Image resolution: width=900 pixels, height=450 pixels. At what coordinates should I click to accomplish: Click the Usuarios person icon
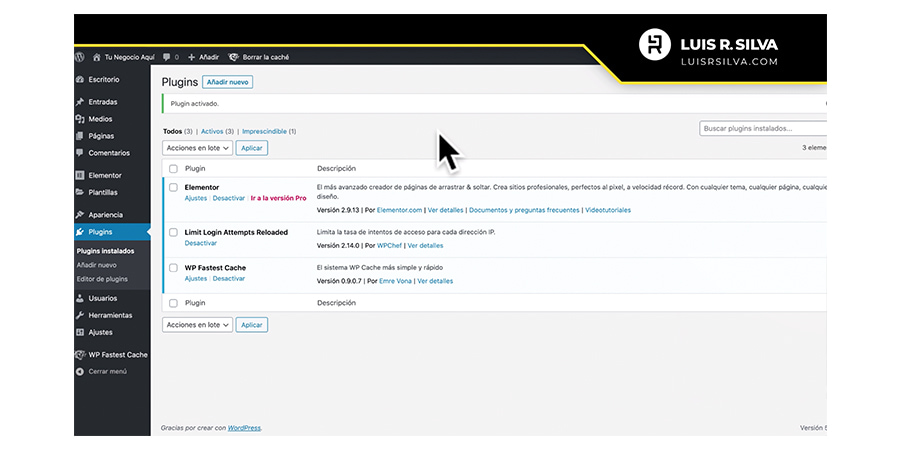pos(80,298)
